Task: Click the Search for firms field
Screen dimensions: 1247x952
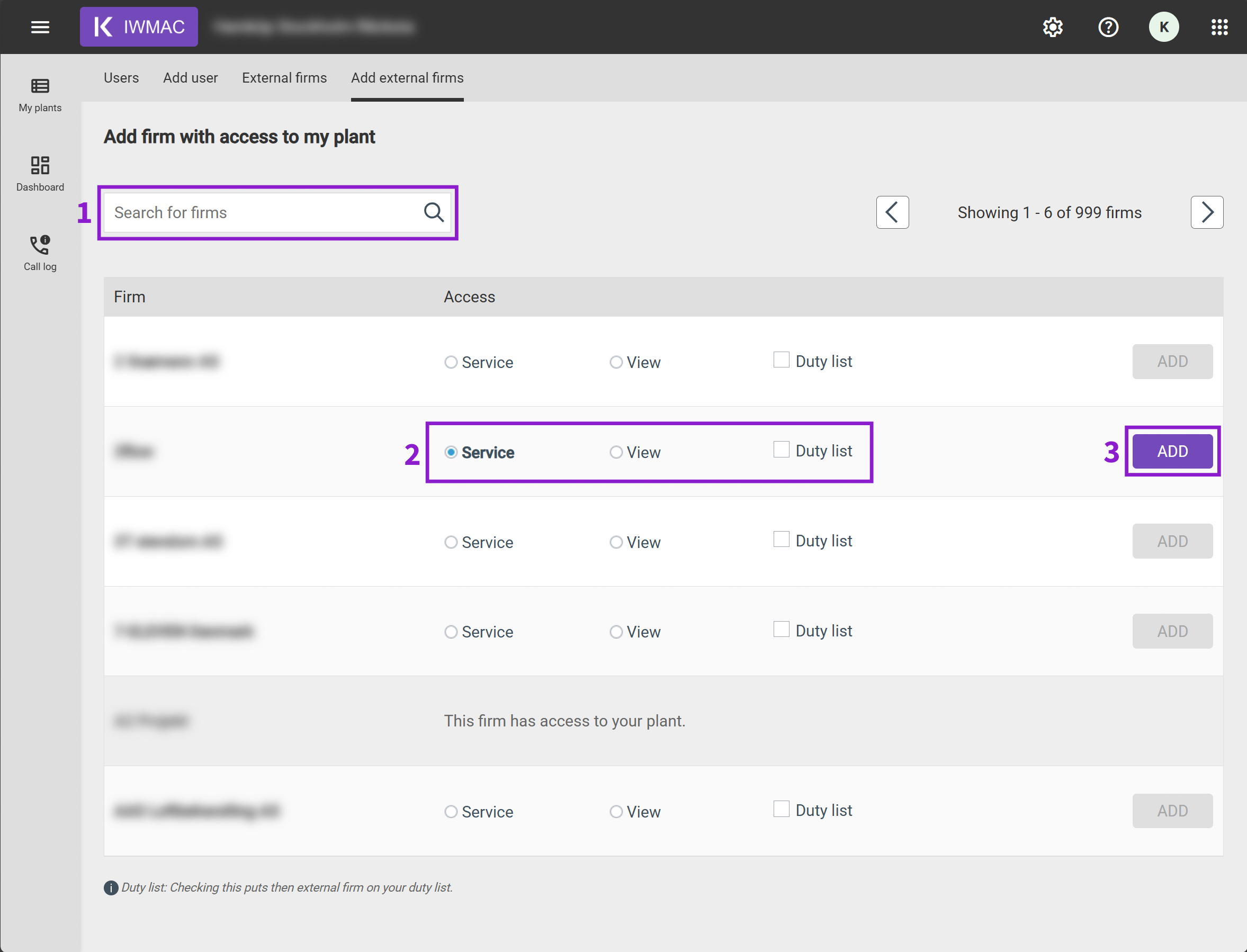Action: [277, 212]
